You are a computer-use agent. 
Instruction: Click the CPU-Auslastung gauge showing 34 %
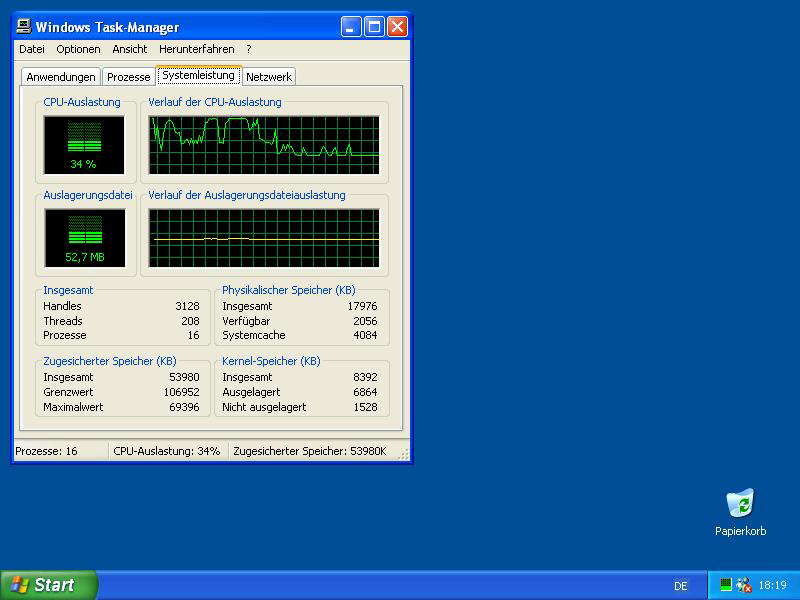pyautogui.click(x=83, y=145)
